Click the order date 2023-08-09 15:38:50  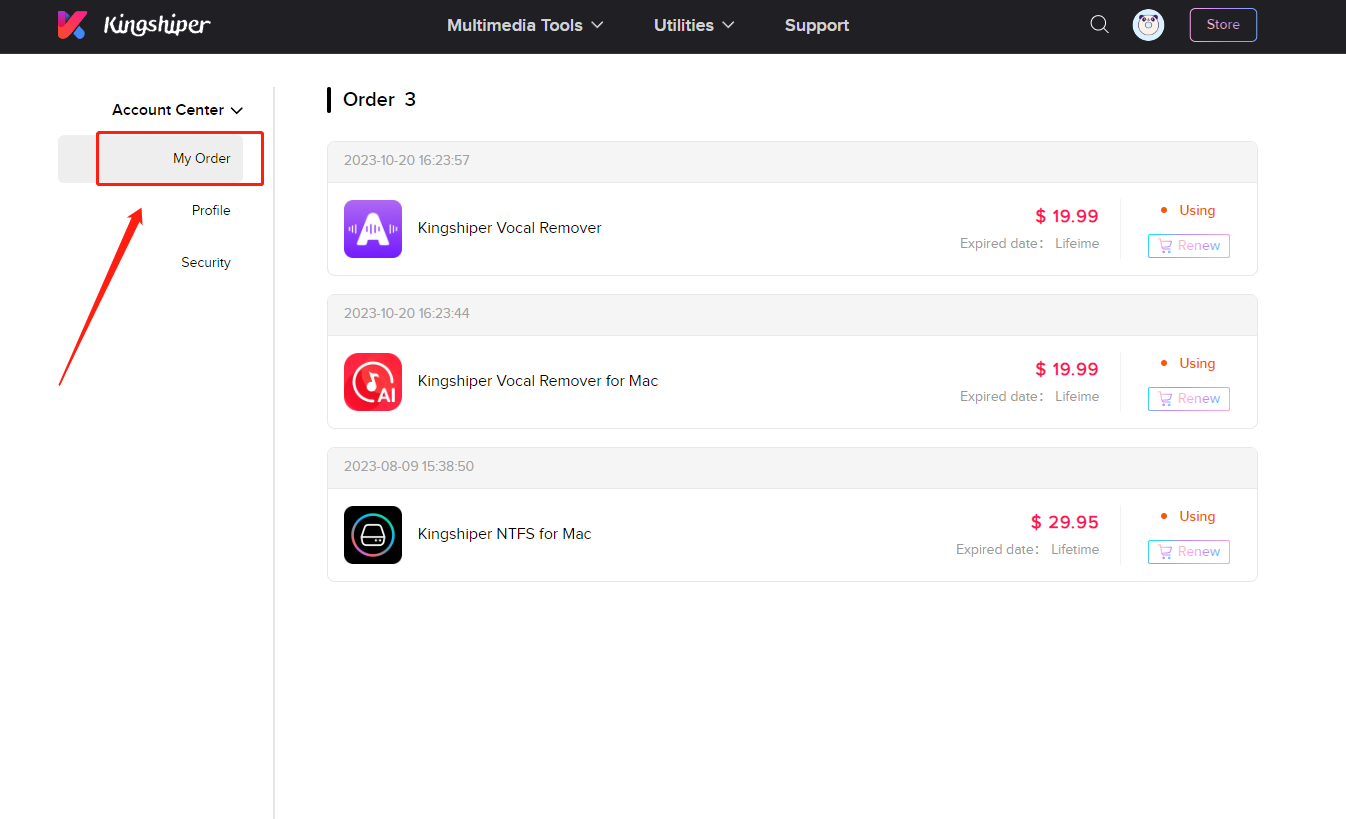(409, 466)
